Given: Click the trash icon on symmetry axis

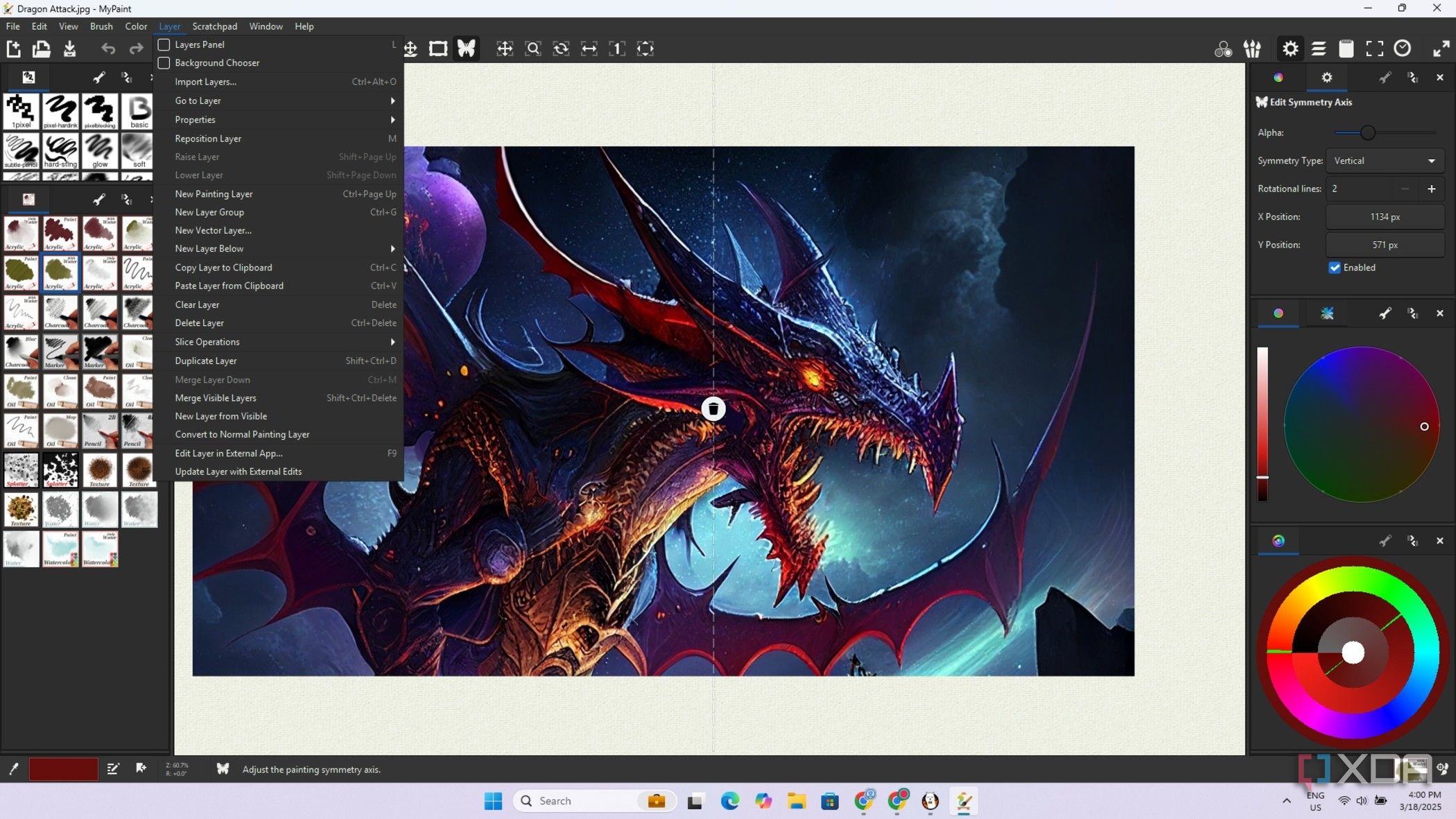Looking at the screenshot, I should pyautogui.click(x=713, y=409).
